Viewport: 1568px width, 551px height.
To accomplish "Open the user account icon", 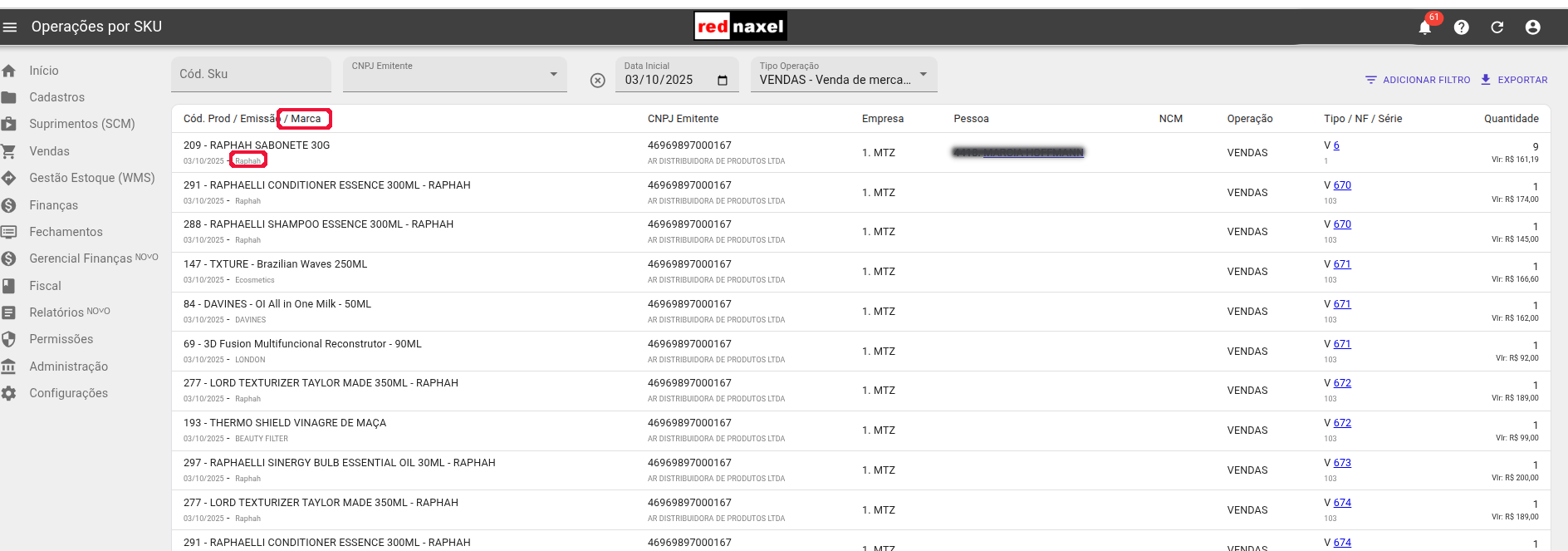I will pyautogui.click(x=1533, y=27).
